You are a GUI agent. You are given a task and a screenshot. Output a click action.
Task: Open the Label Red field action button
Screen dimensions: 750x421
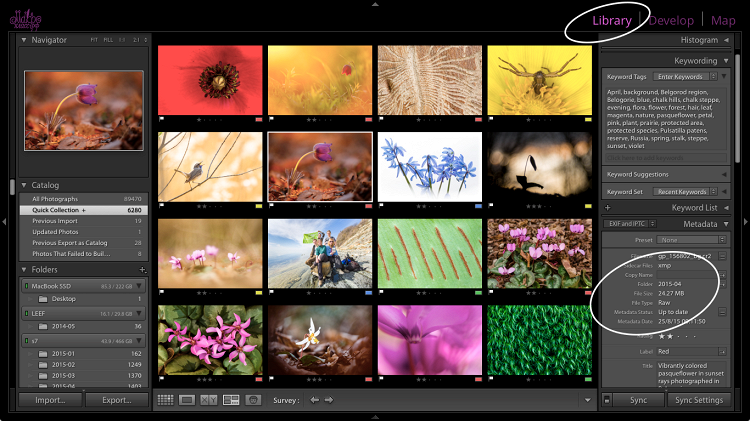tap(722, 352)
